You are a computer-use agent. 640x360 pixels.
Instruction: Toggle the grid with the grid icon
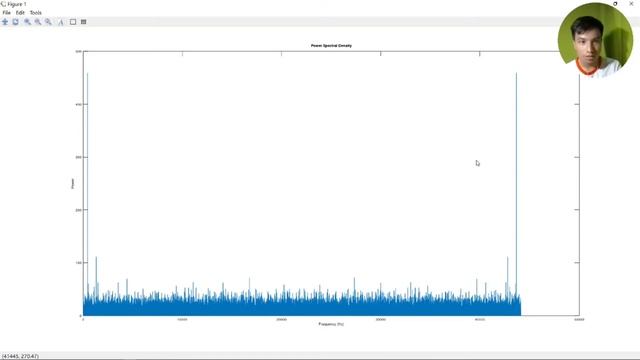pos(83,22)
